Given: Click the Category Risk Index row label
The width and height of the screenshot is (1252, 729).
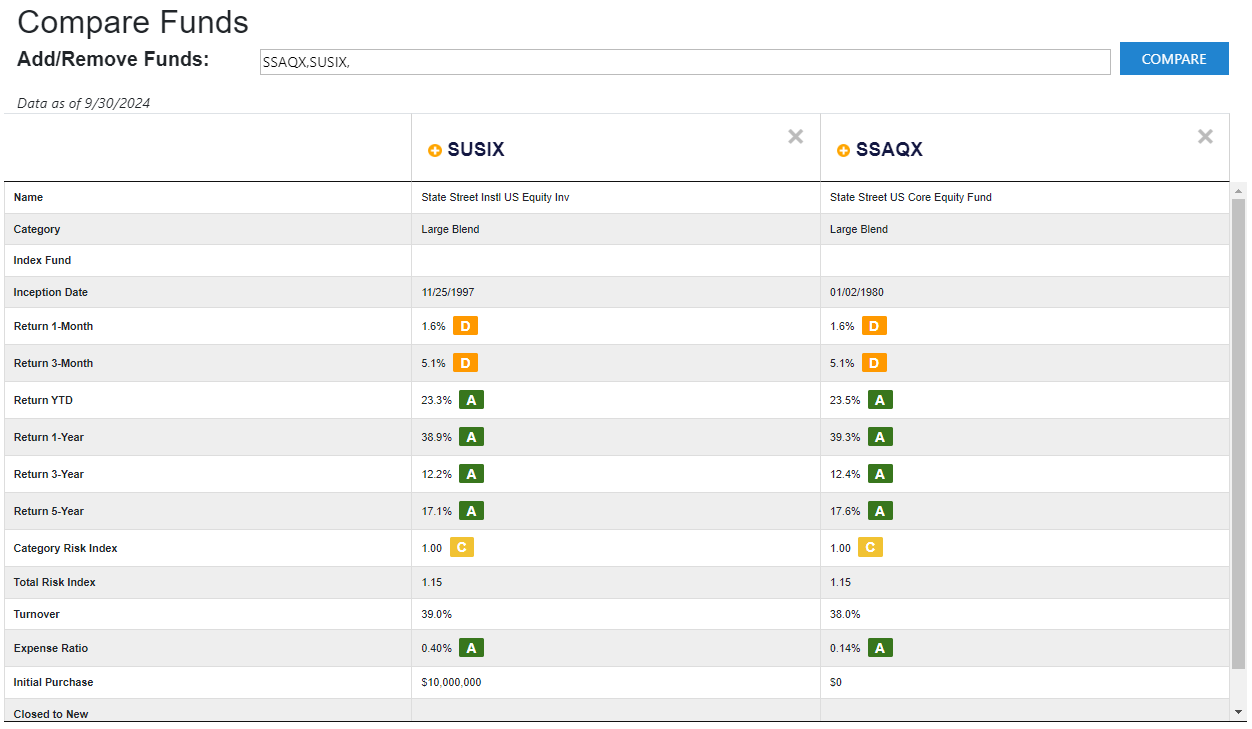Looking at the screenshot, I should [x=65, y=549].
